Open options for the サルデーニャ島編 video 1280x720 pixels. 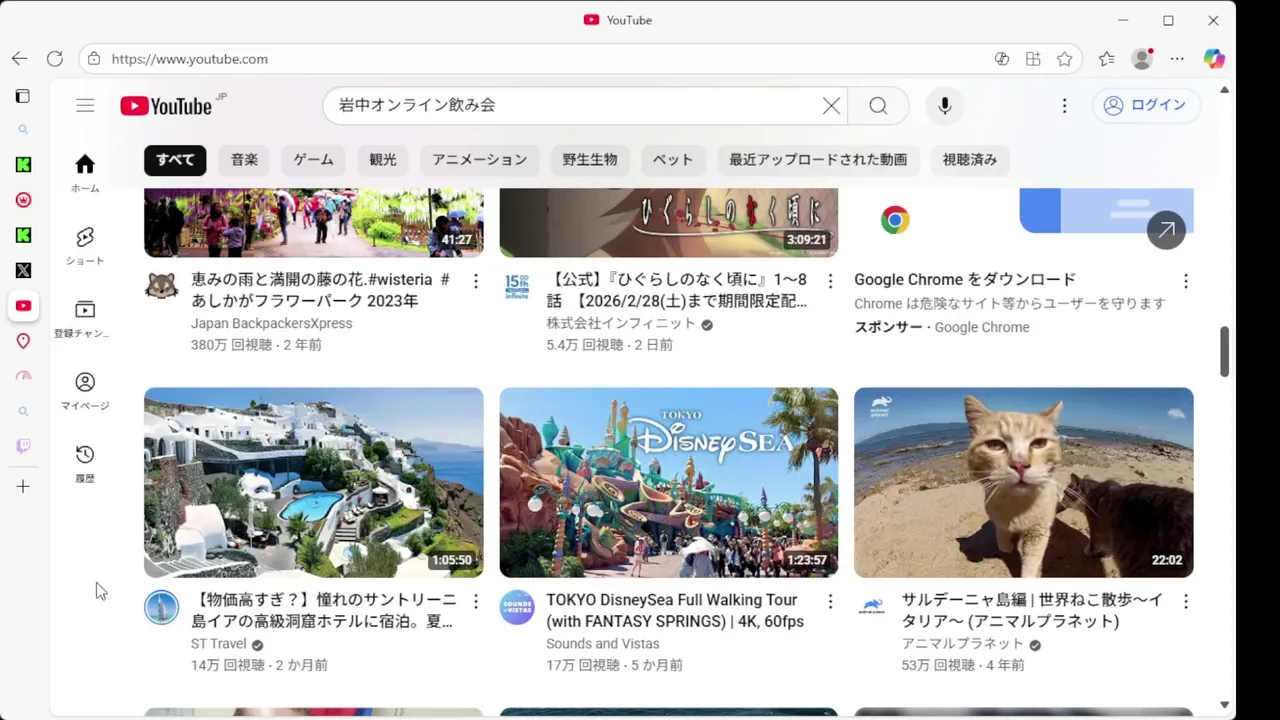[x=1186, y=601]
